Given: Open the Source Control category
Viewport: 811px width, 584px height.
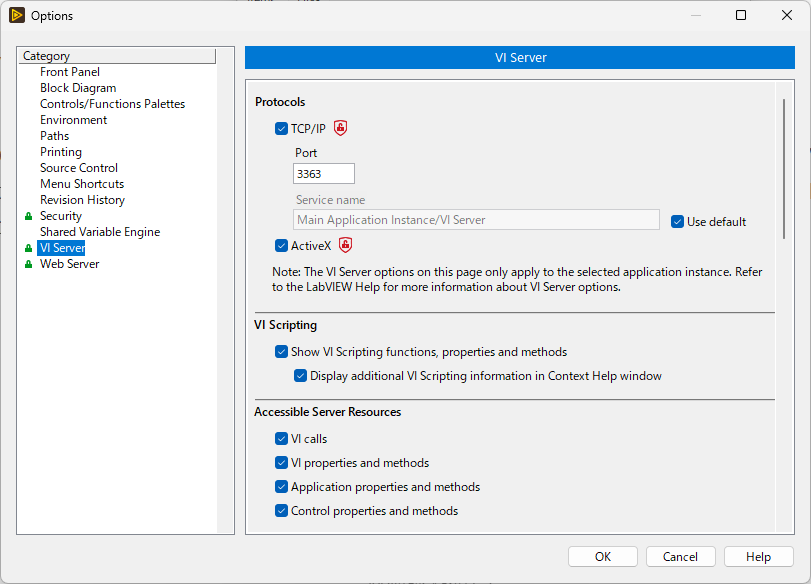Looking at the screenshot, I should (x=79, y=168).
